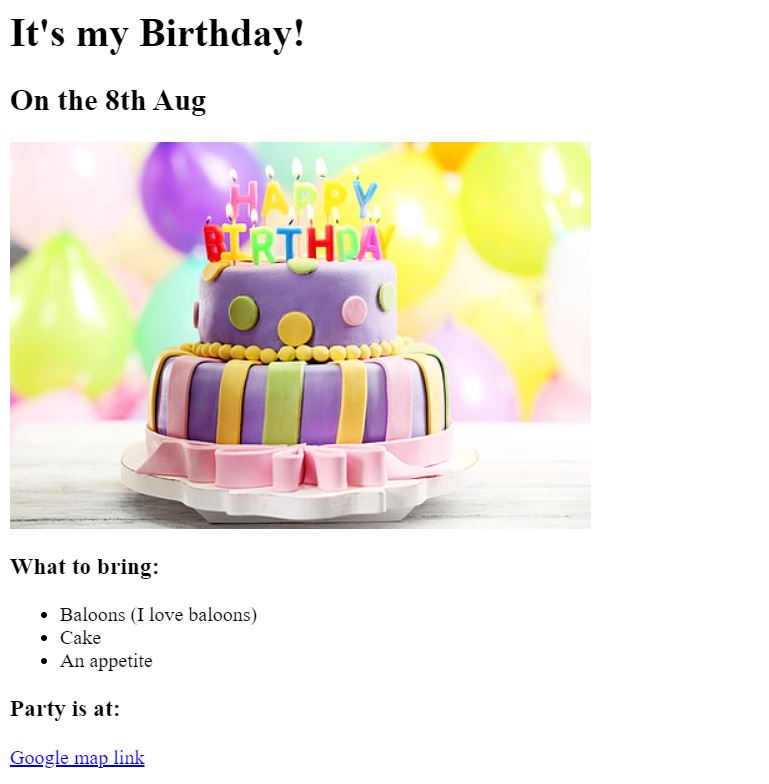769x784 pixels.
Task: Click the purple top tier of the cake
Action: click(297, 302)
